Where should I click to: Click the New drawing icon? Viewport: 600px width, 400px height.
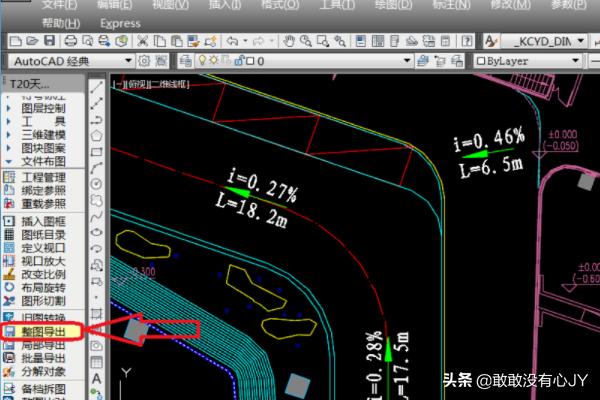pos(15,41)
